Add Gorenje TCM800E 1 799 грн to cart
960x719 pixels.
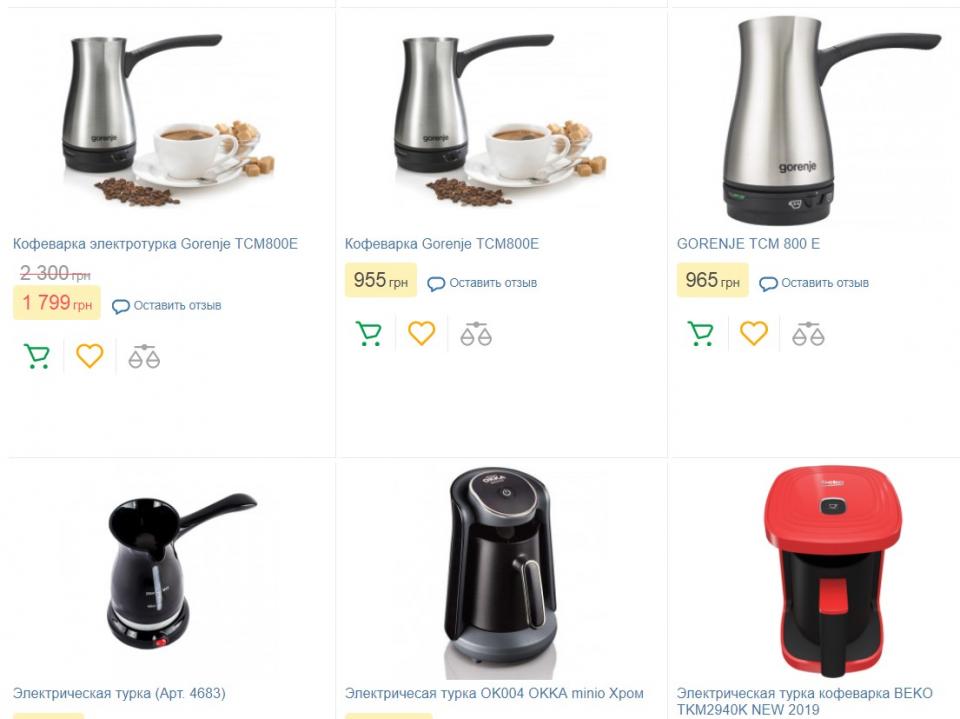(x=36, y=356)
